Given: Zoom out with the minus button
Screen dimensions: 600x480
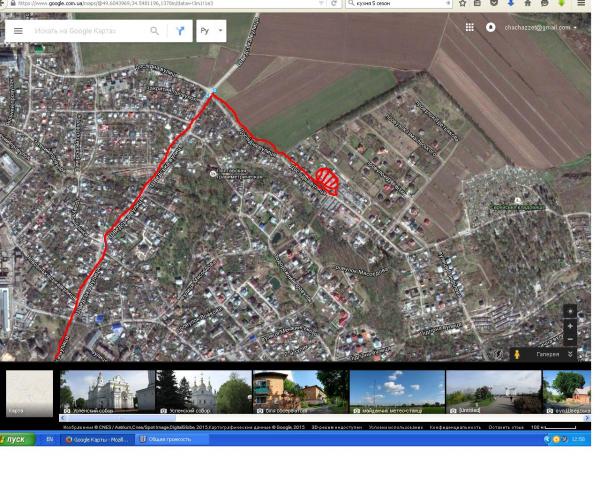Looking at the screenshot, I should [570, 339].
